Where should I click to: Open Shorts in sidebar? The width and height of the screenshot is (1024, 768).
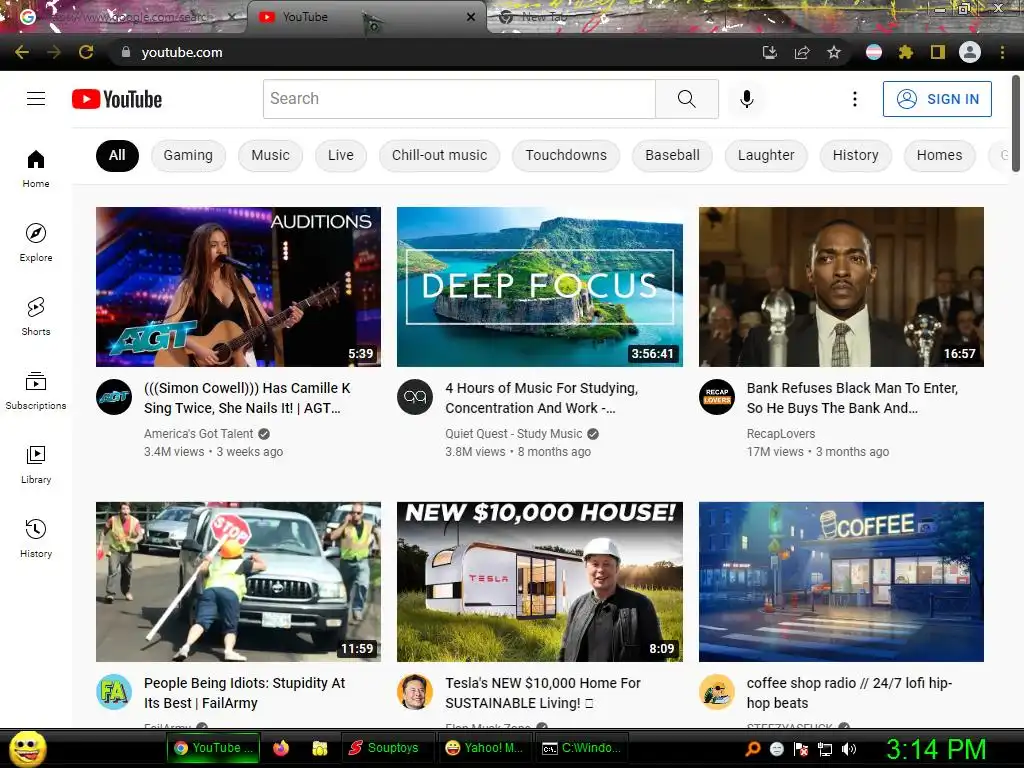[x=36, y=316]
